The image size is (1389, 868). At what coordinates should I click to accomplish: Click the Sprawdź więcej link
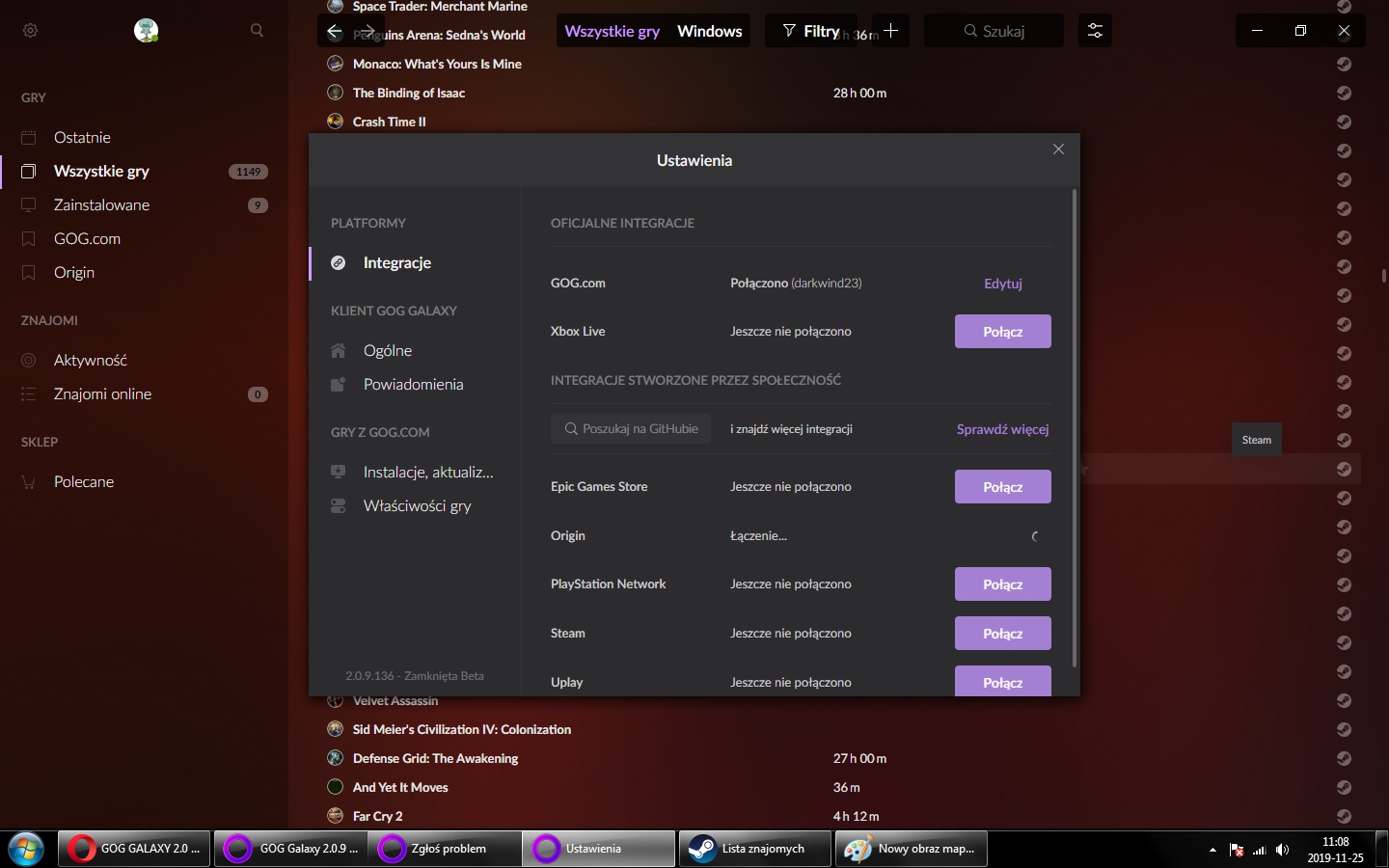(1002, 429)
